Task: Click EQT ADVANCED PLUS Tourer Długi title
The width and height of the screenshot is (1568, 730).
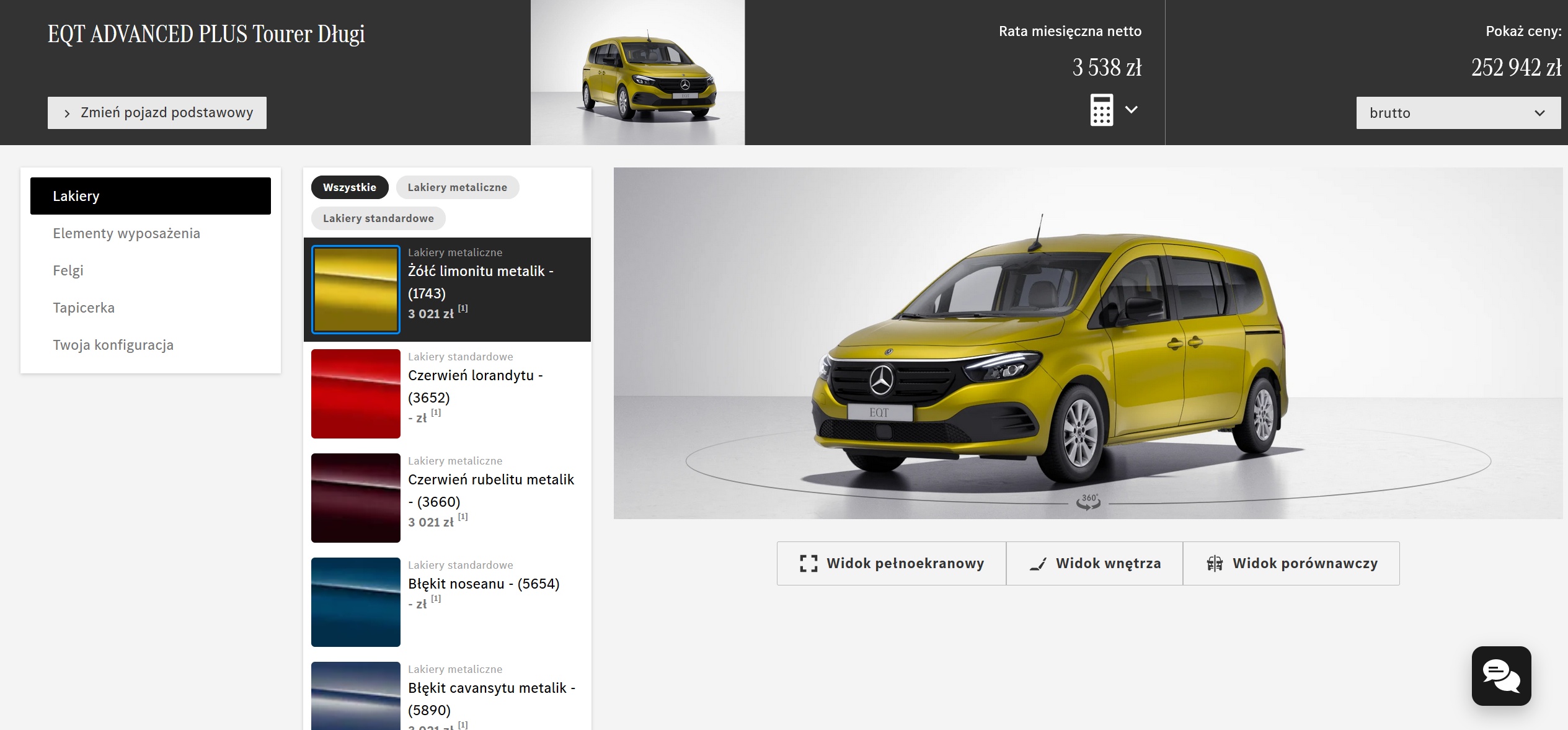Action: 206,34
